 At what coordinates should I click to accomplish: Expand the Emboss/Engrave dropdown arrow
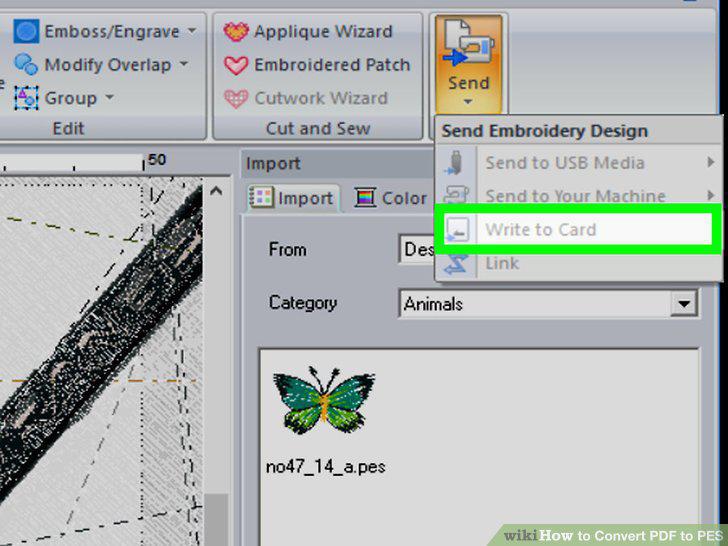tap(192, 31)
